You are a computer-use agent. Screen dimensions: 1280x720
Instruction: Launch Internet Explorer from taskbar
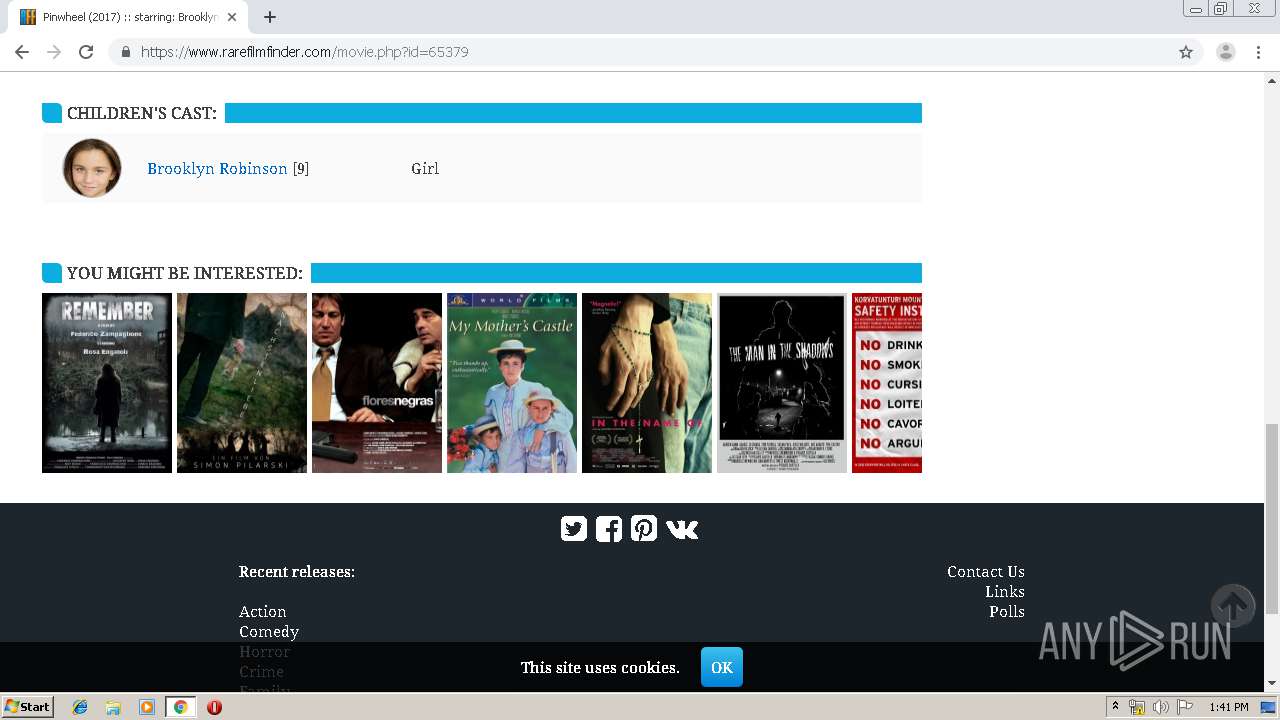tap(80, 707)
